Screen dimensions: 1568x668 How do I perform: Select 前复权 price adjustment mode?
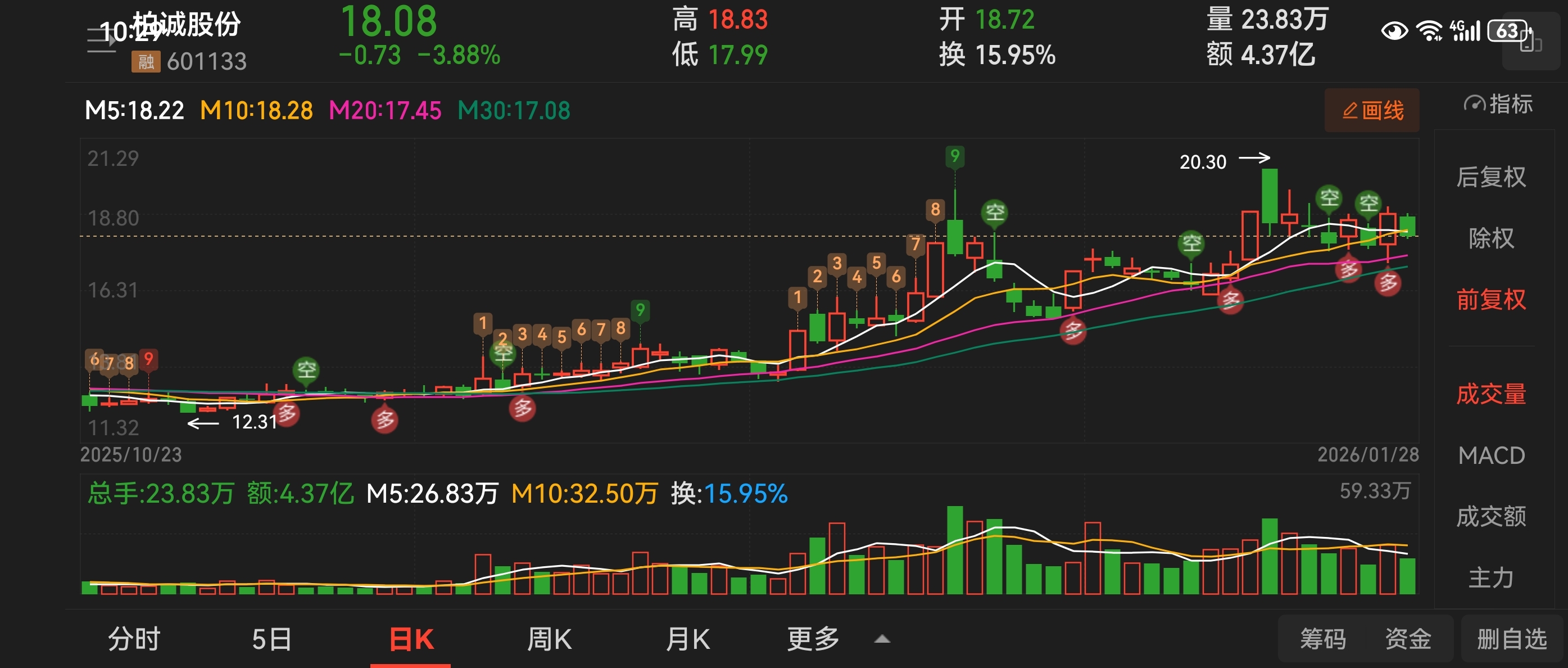click(x=1492, y=299)
